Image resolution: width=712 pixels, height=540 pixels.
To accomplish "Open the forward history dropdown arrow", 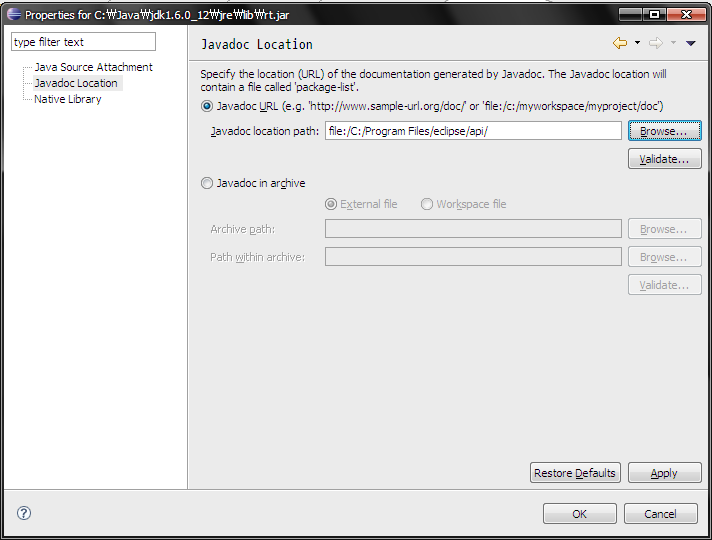I will point(673,43).
